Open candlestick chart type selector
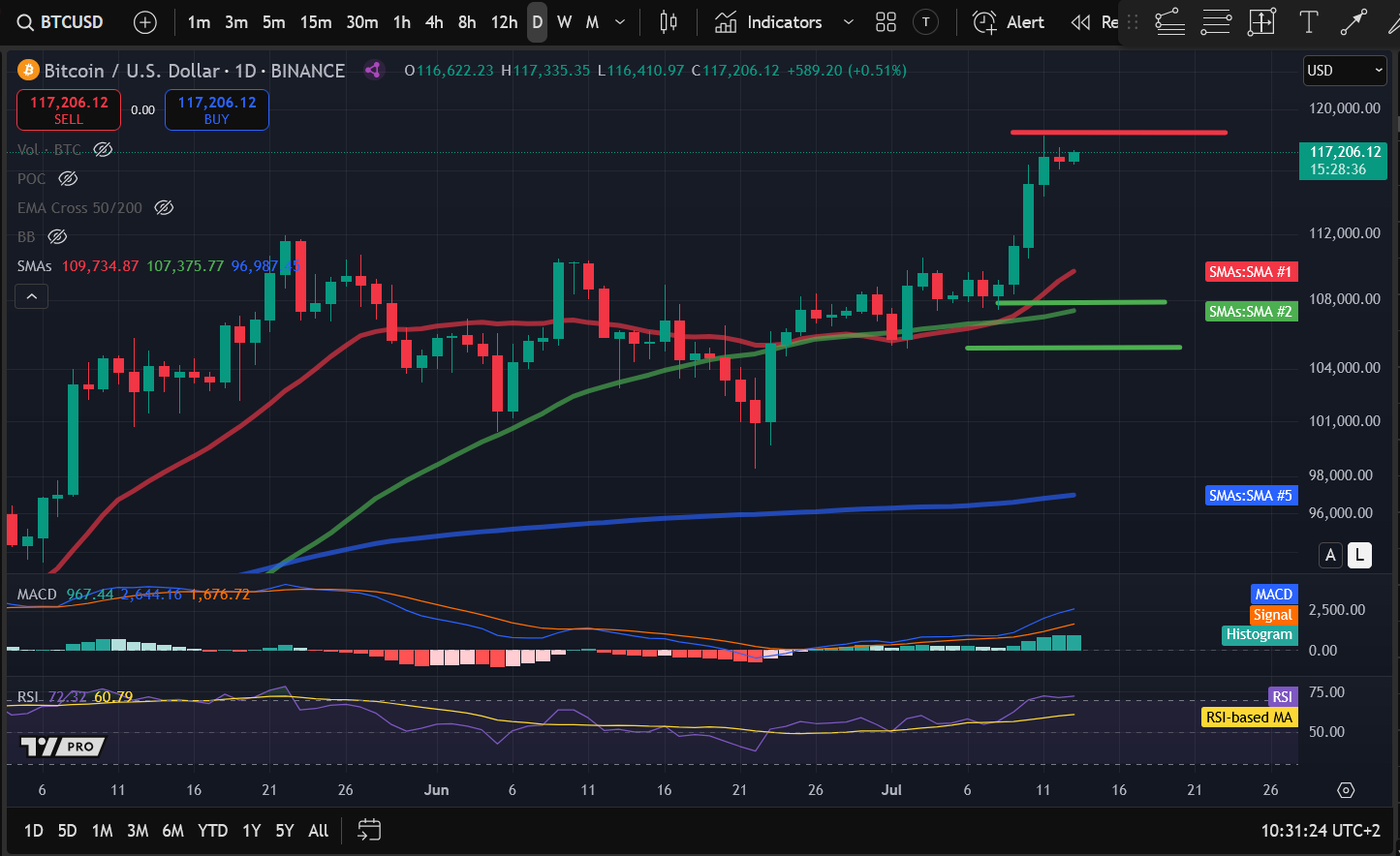This screenshot has width=1400, height=856. [669, 22]
